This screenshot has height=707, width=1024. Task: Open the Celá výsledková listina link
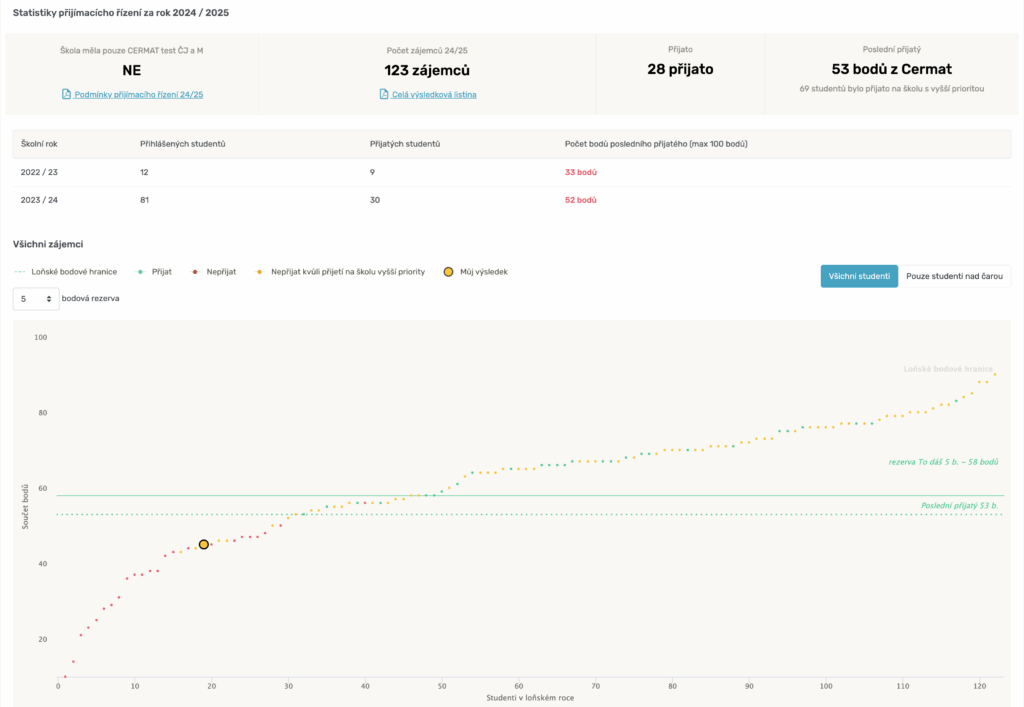[434, 94]
